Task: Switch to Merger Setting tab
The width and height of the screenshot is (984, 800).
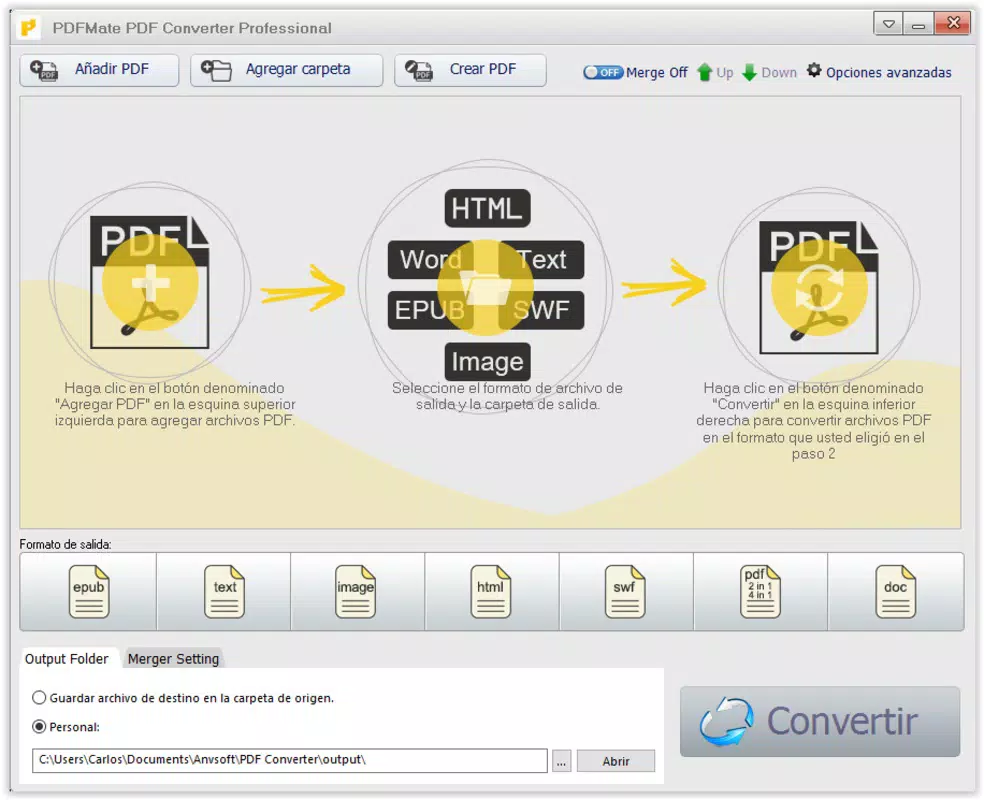Action: 173,659
